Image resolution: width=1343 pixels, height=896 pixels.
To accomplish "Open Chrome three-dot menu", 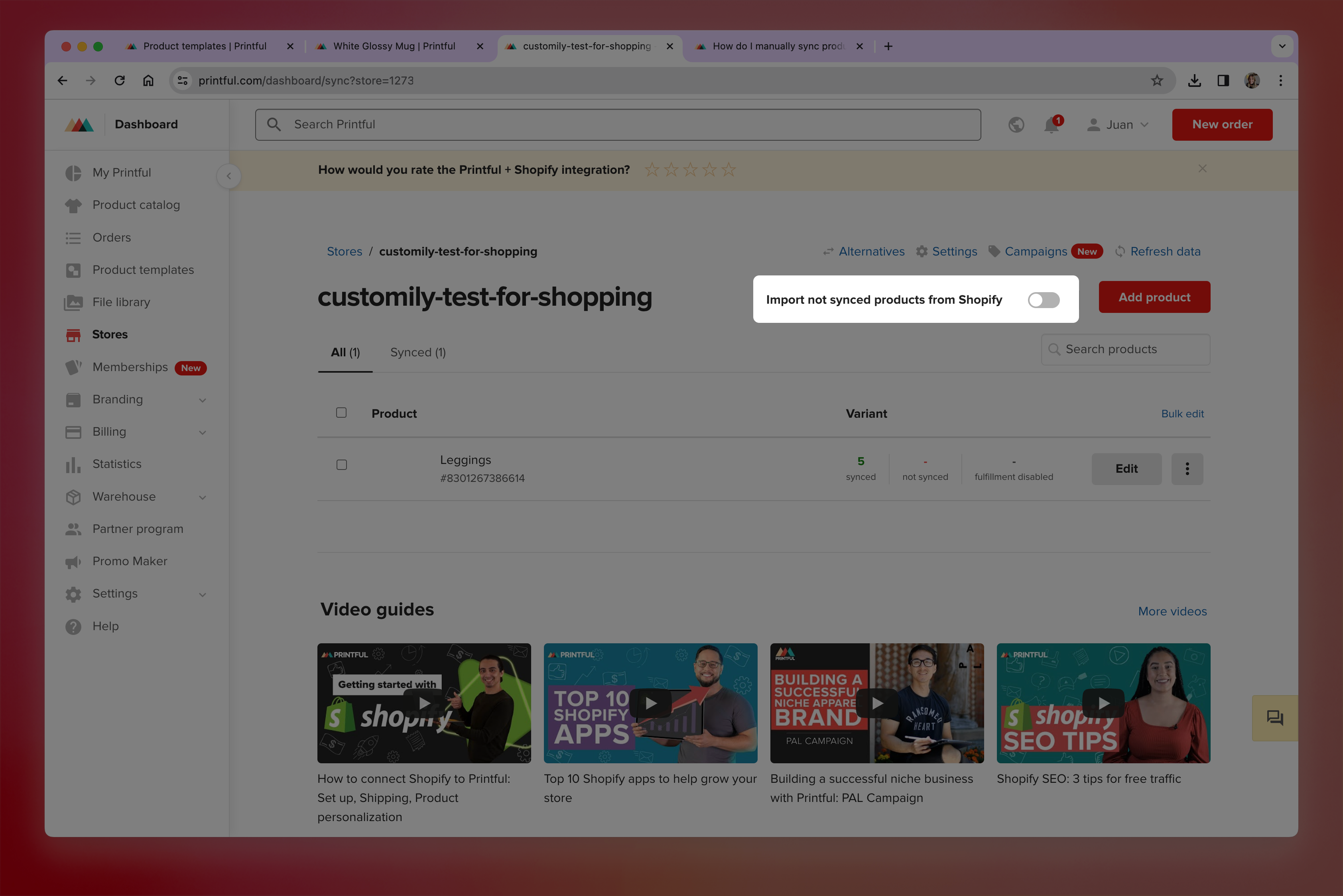I will 1281,81.
